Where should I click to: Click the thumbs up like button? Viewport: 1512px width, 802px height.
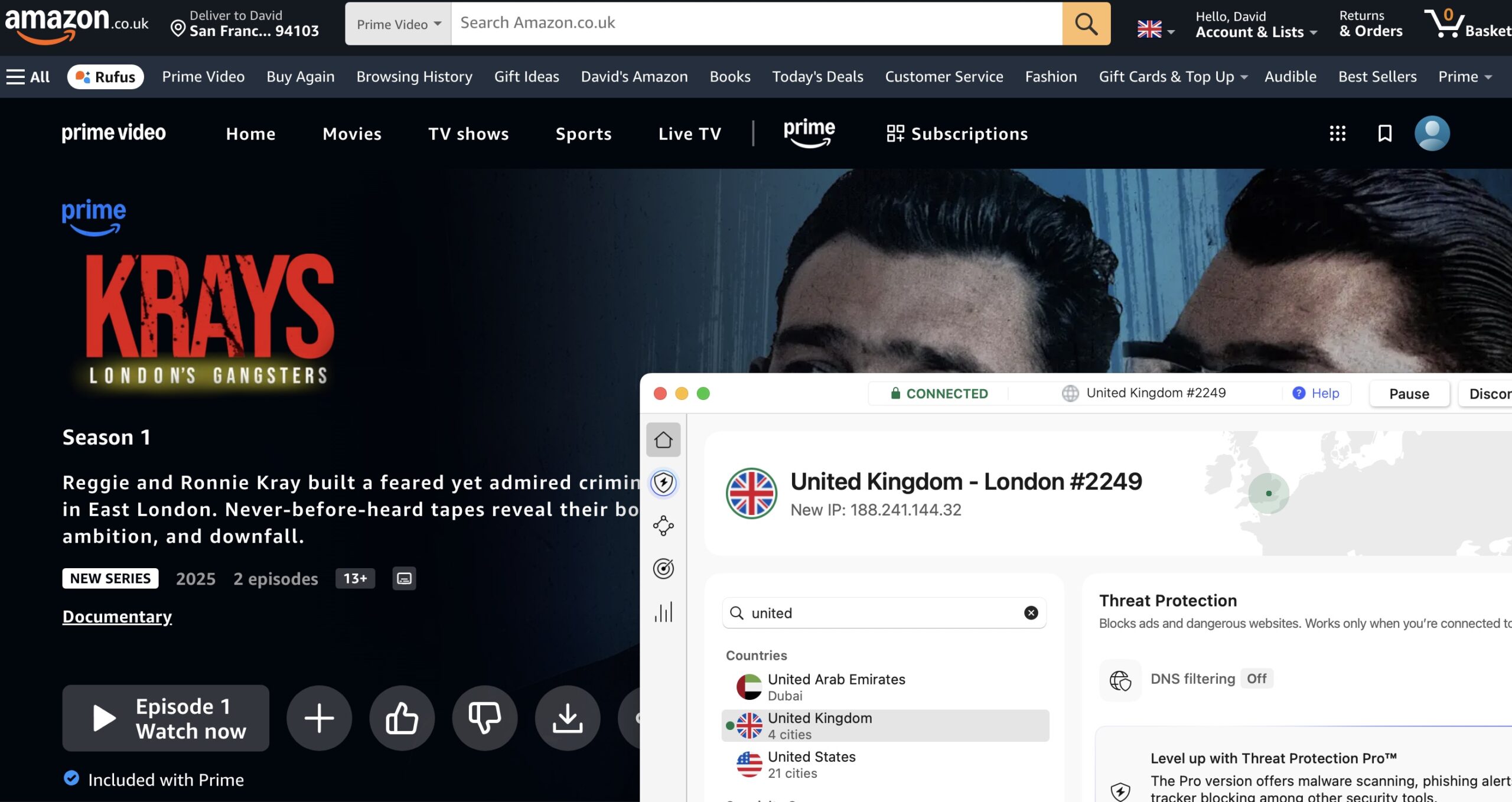402,718
